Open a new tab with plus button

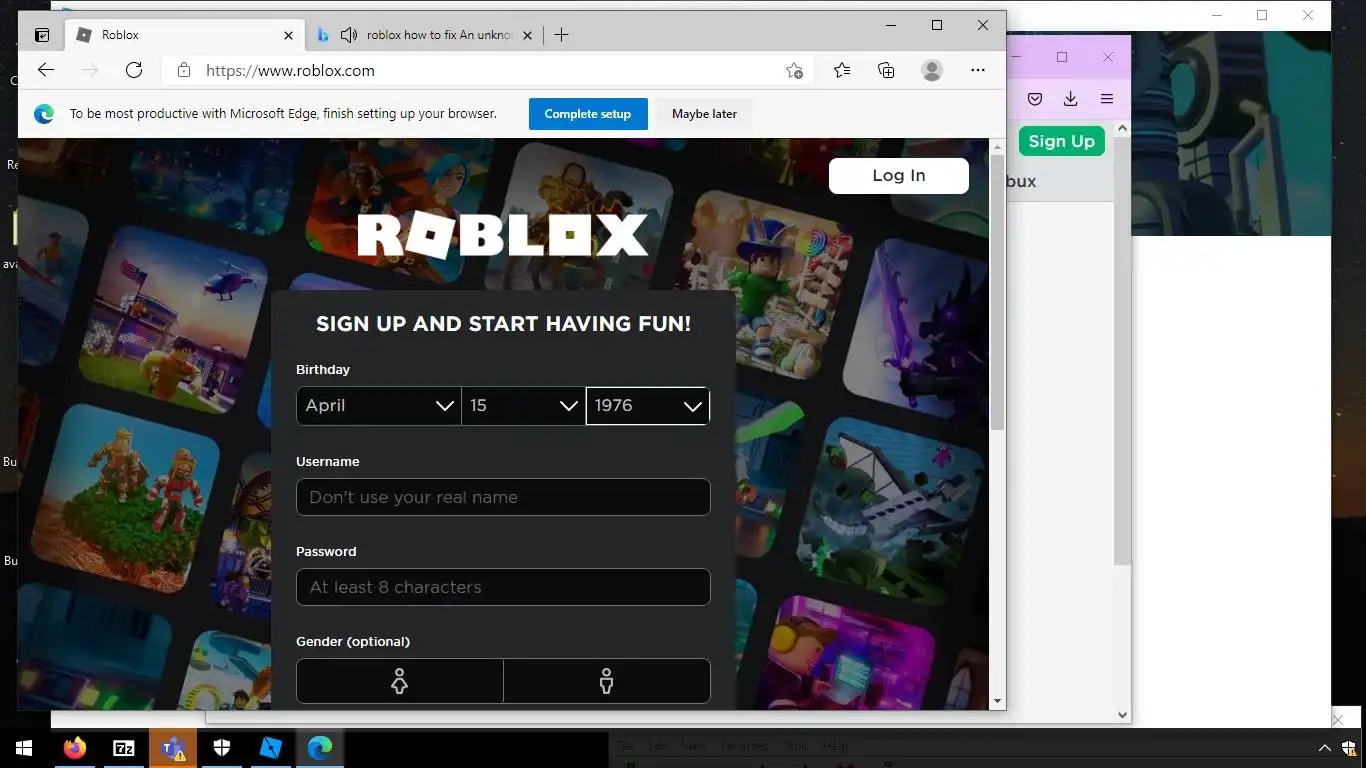[561, 35]
